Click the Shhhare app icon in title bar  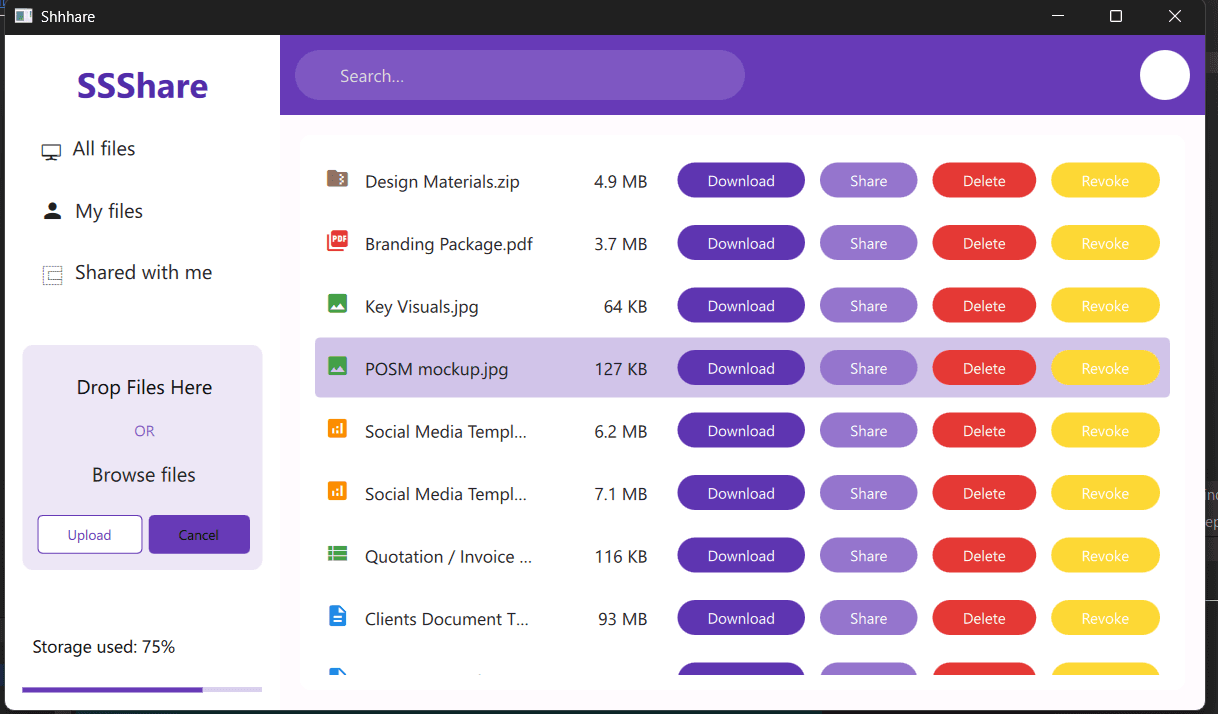[24, 16]
